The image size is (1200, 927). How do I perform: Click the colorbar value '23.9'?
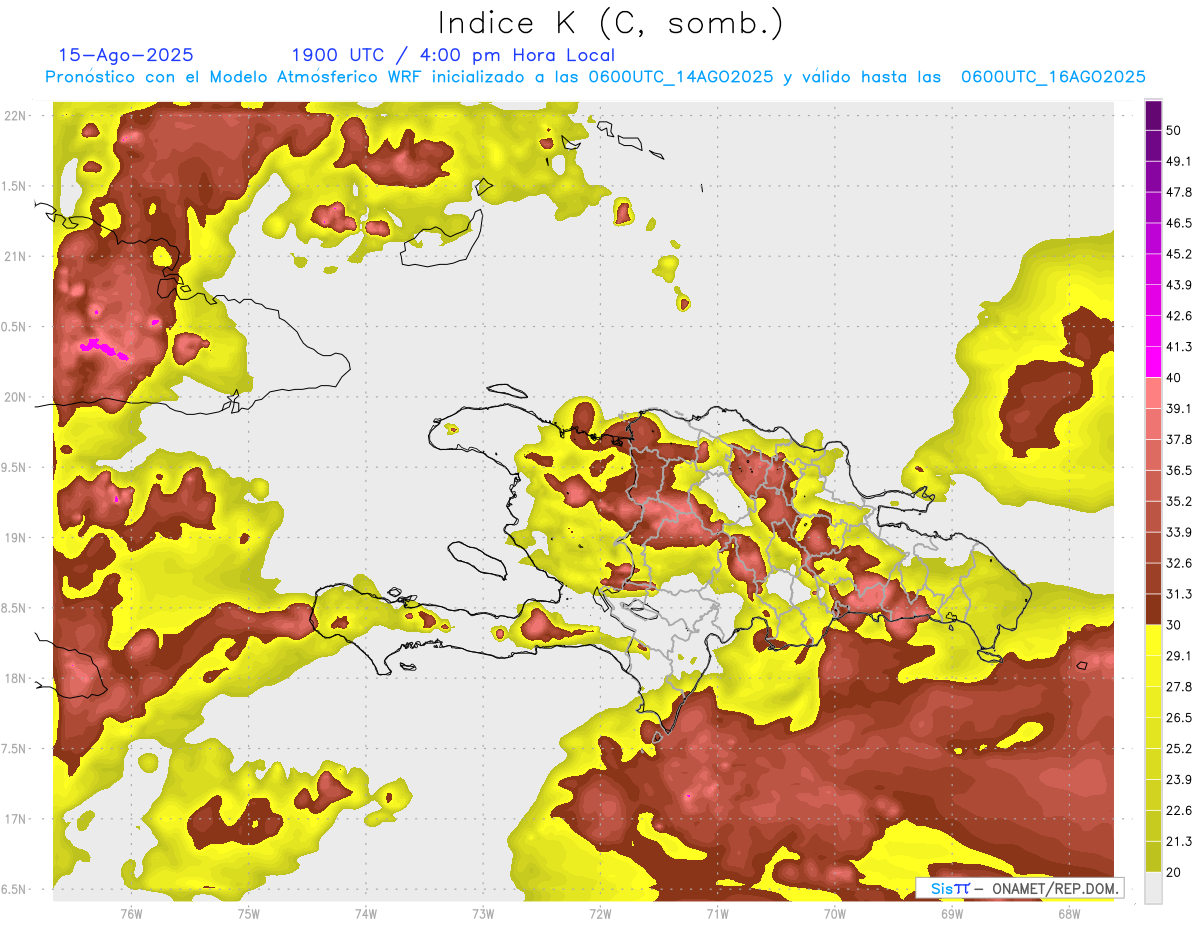click(1179, 780)
